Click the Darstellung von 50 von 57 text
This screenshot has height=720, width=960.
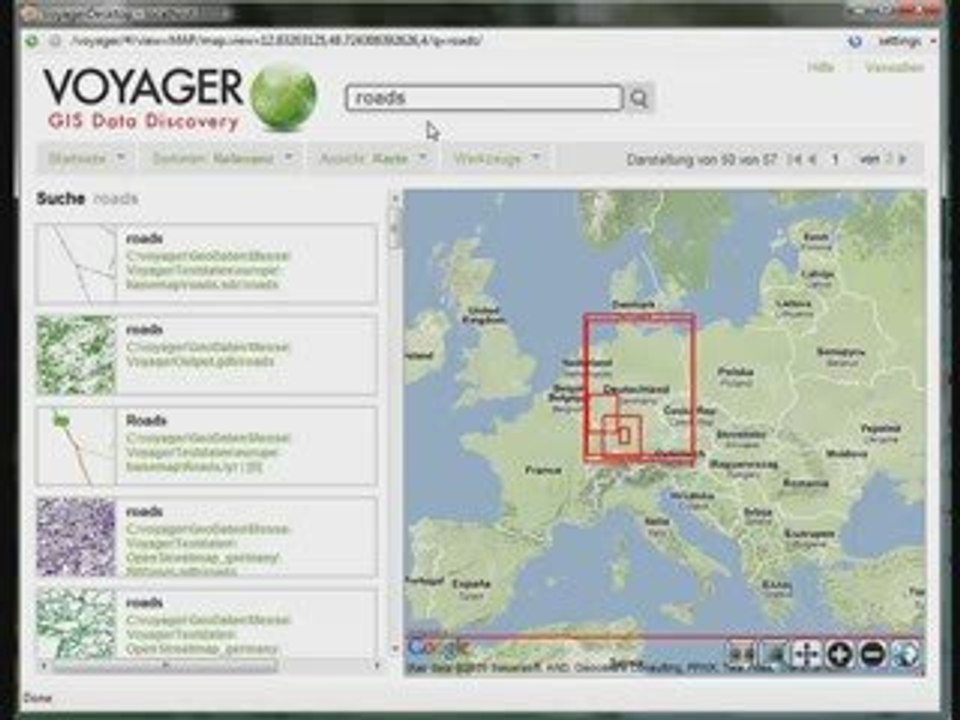point(702,160)
